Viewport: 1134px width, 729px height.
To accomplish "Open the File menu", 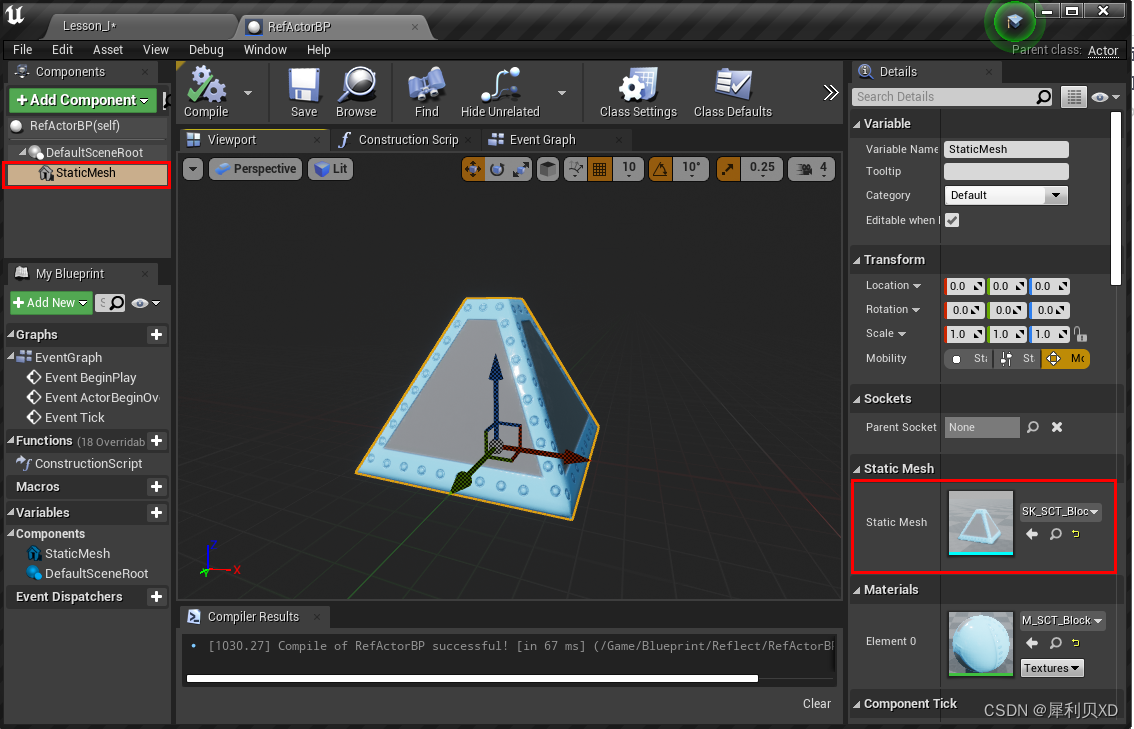I will pos(22,49).
